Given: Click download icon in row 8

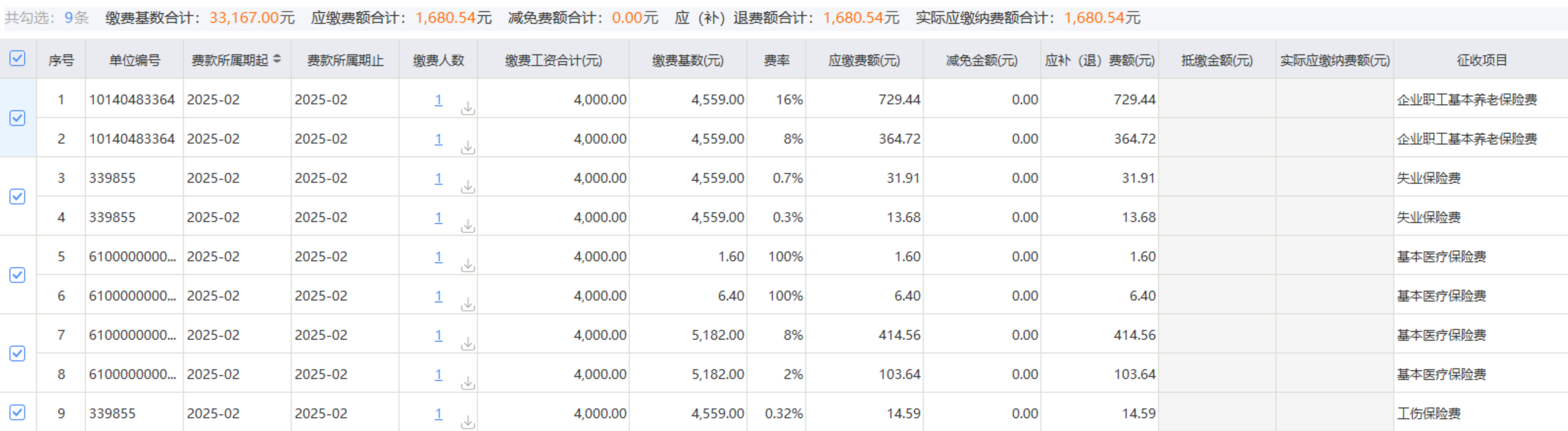Looking at the screenshot, I should (x=468, y=383).
